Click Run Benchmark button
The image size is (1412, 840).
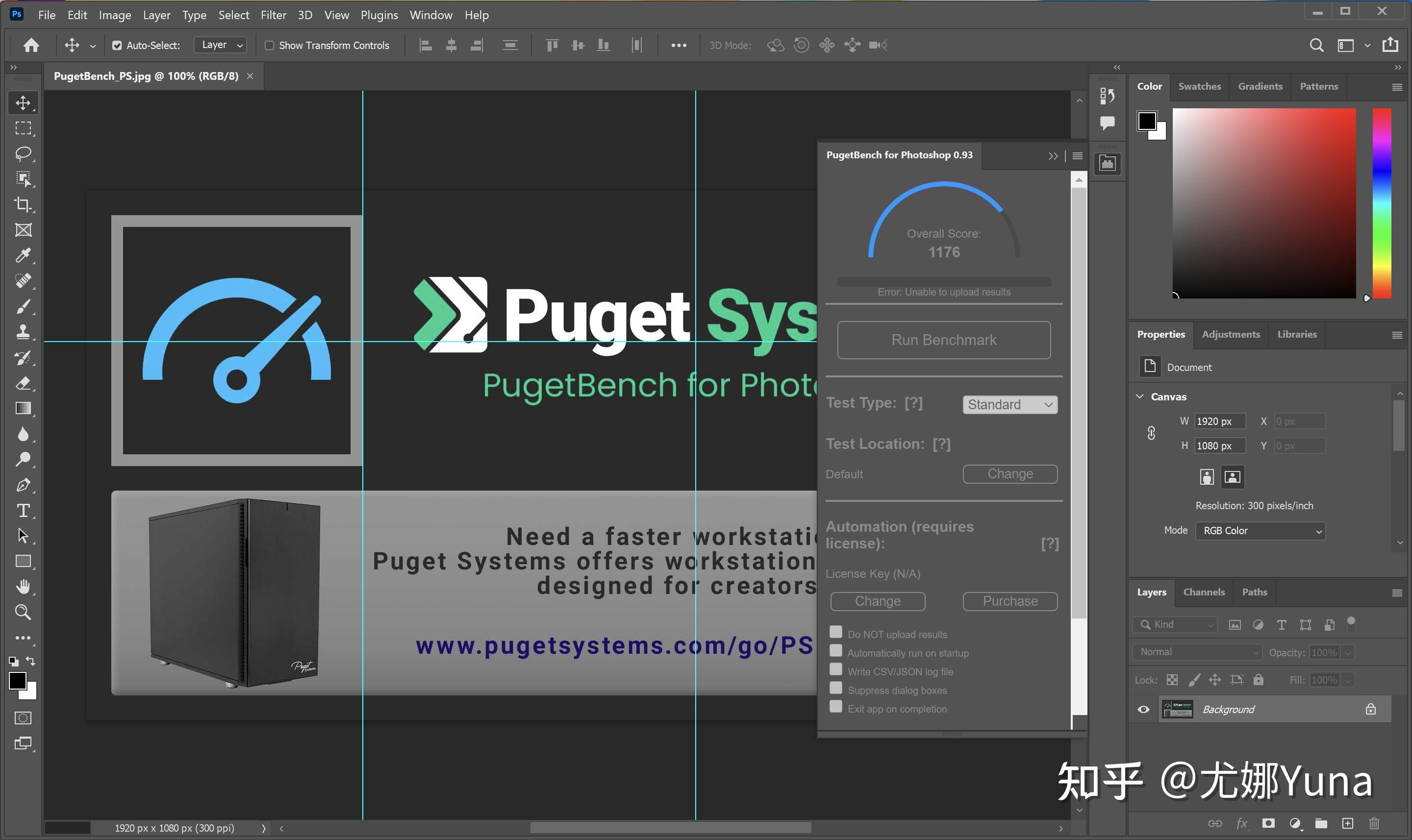(944, 339)
